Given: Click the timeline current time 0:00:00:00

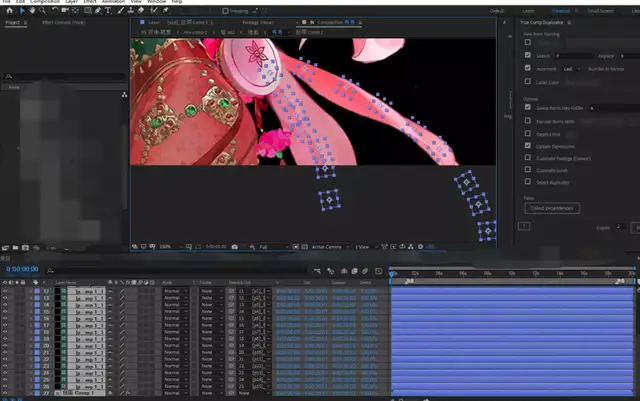Looking at the screenshot, I should click(22, 269).
